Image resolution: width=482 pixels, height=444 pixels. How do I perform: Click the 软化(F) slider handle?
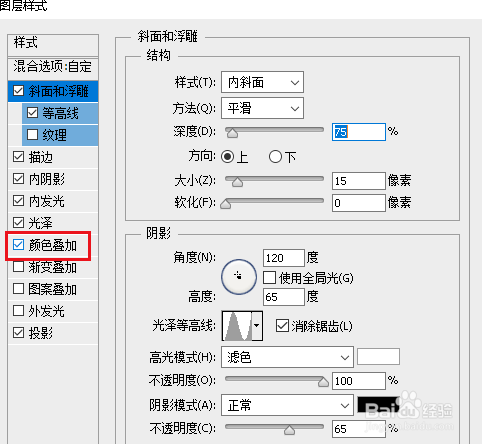(226, 203)
